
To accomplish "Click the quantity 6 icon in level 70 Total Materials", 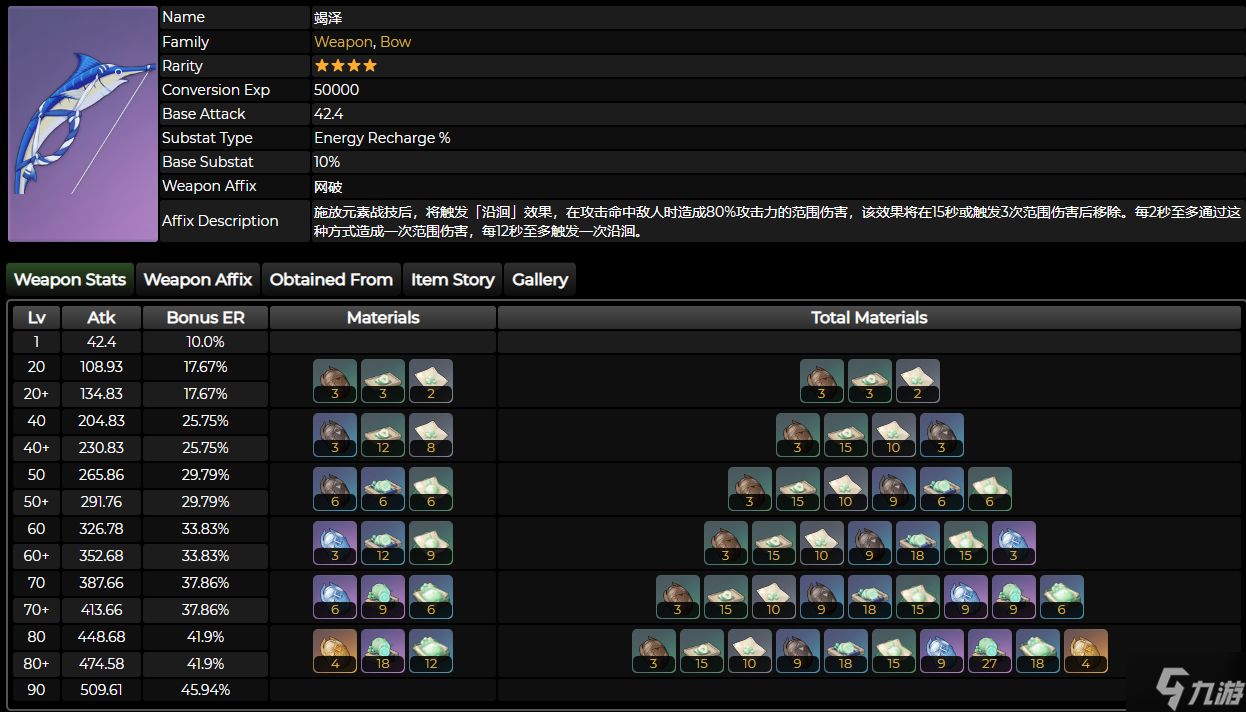I will (x=1062, y=597).
